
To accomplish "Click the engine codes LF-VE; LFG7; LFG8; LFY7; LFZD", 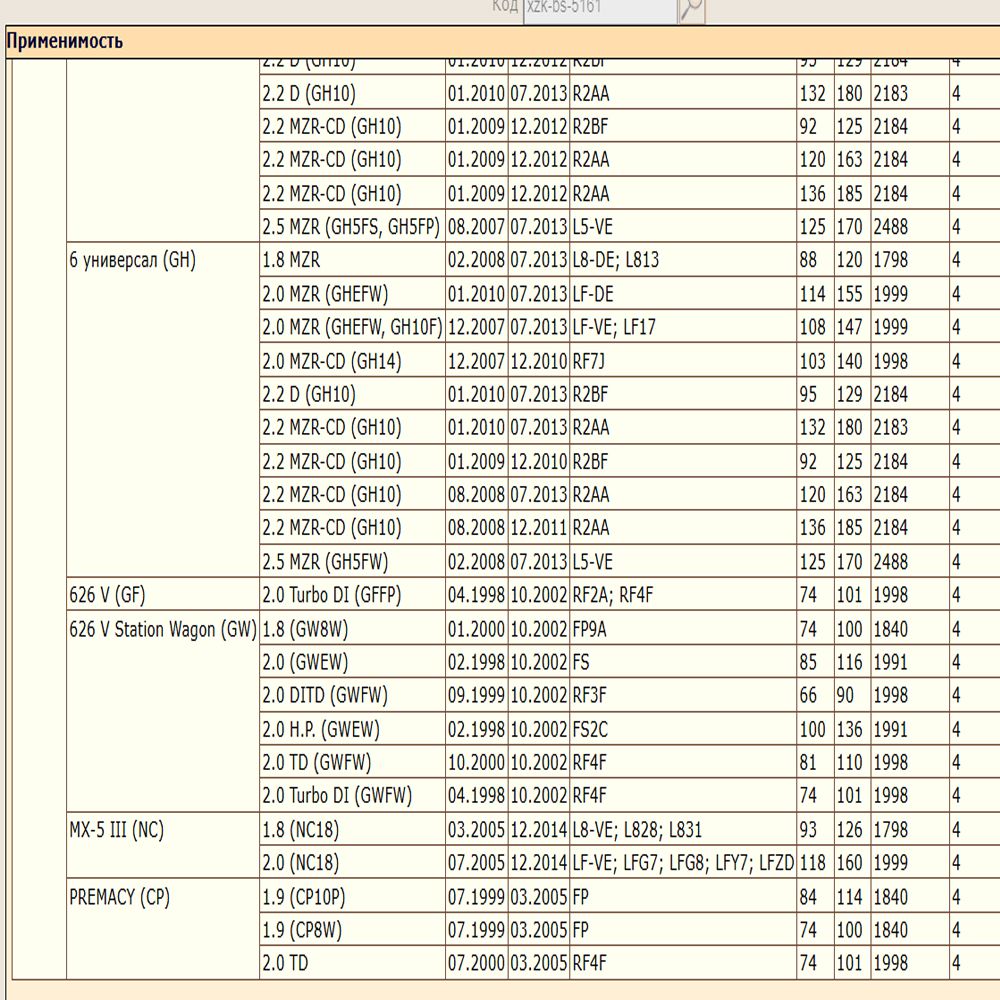I will [x=683, y=862].
